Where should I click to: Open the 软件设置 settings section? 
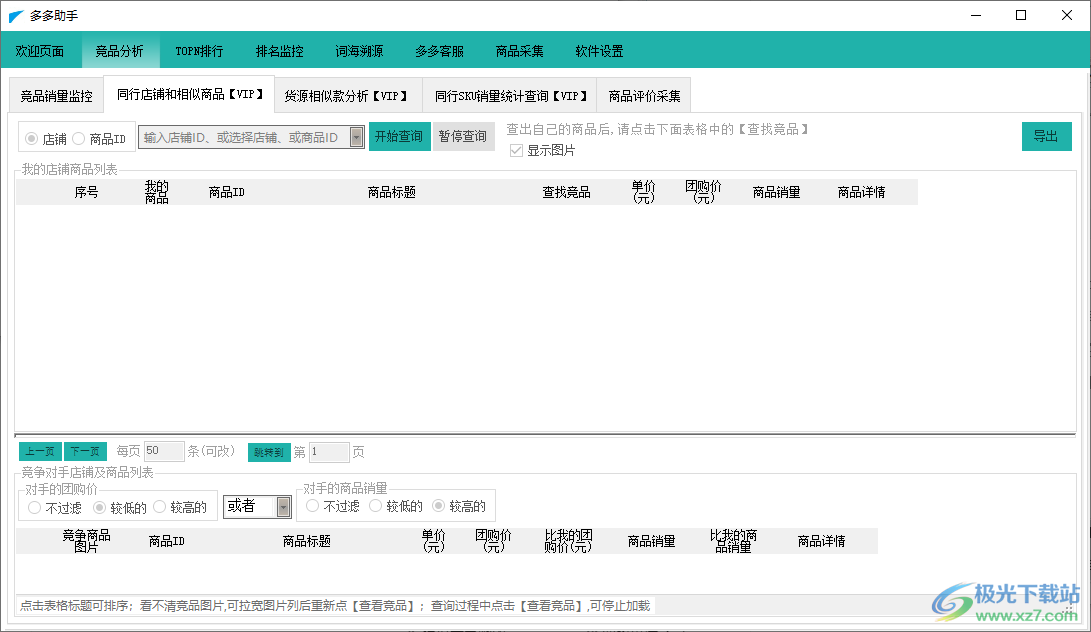point(599,50)
